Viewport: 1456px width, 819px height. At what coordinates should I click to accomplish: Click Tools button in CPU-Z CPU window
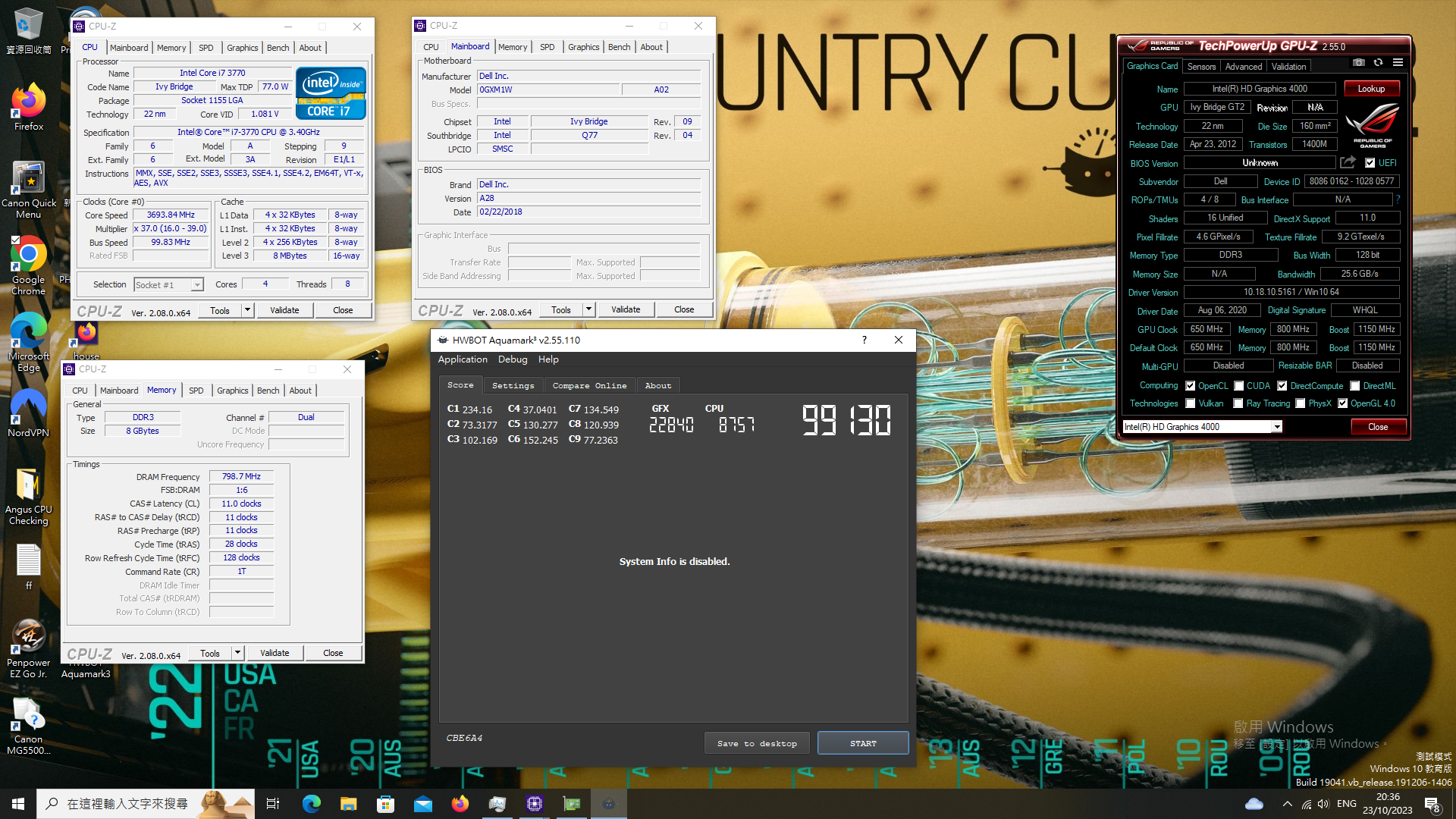click(220, 310)
